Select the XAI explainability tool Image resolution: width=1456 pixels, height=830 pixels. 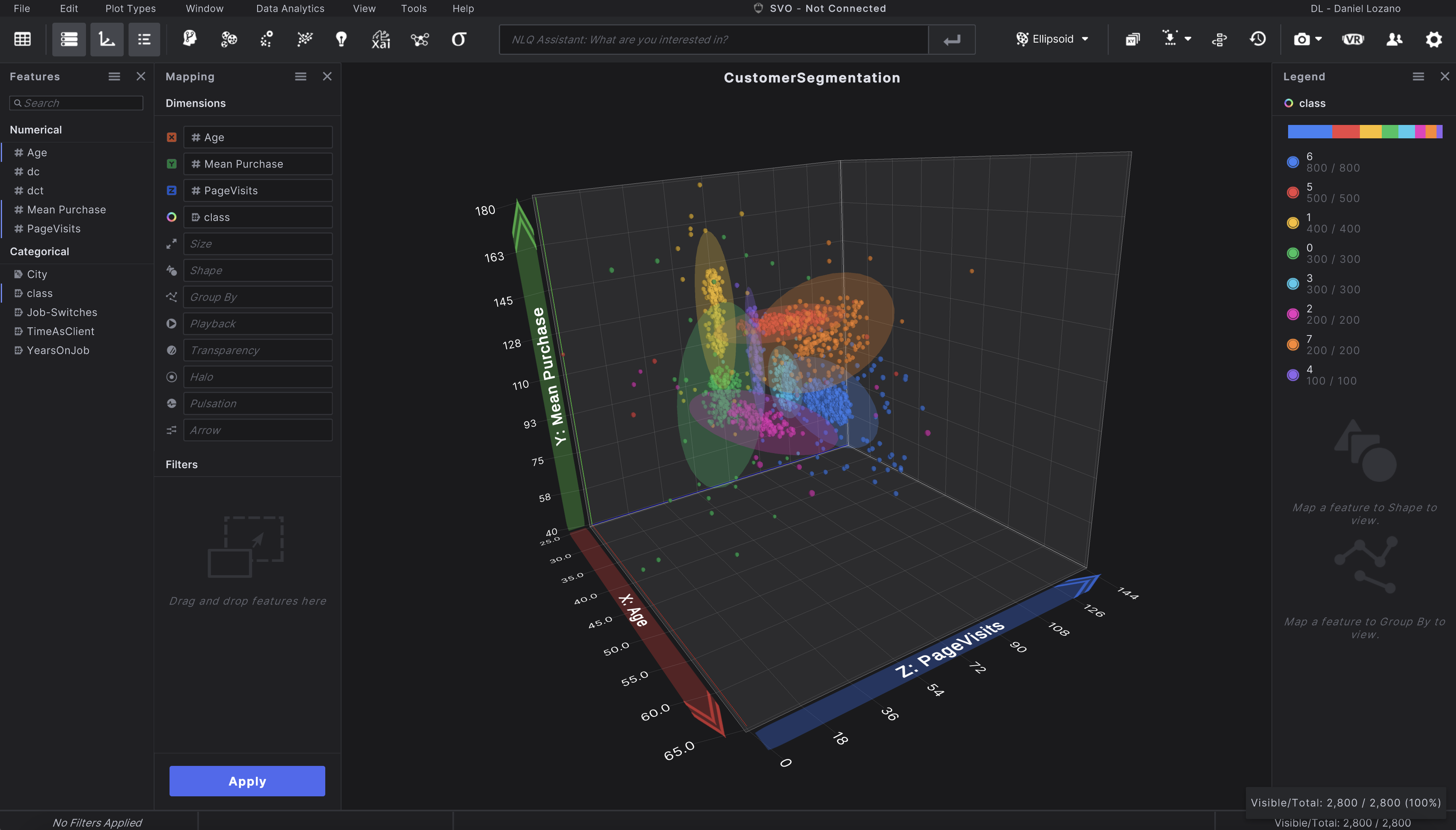(x=380, y=39)
